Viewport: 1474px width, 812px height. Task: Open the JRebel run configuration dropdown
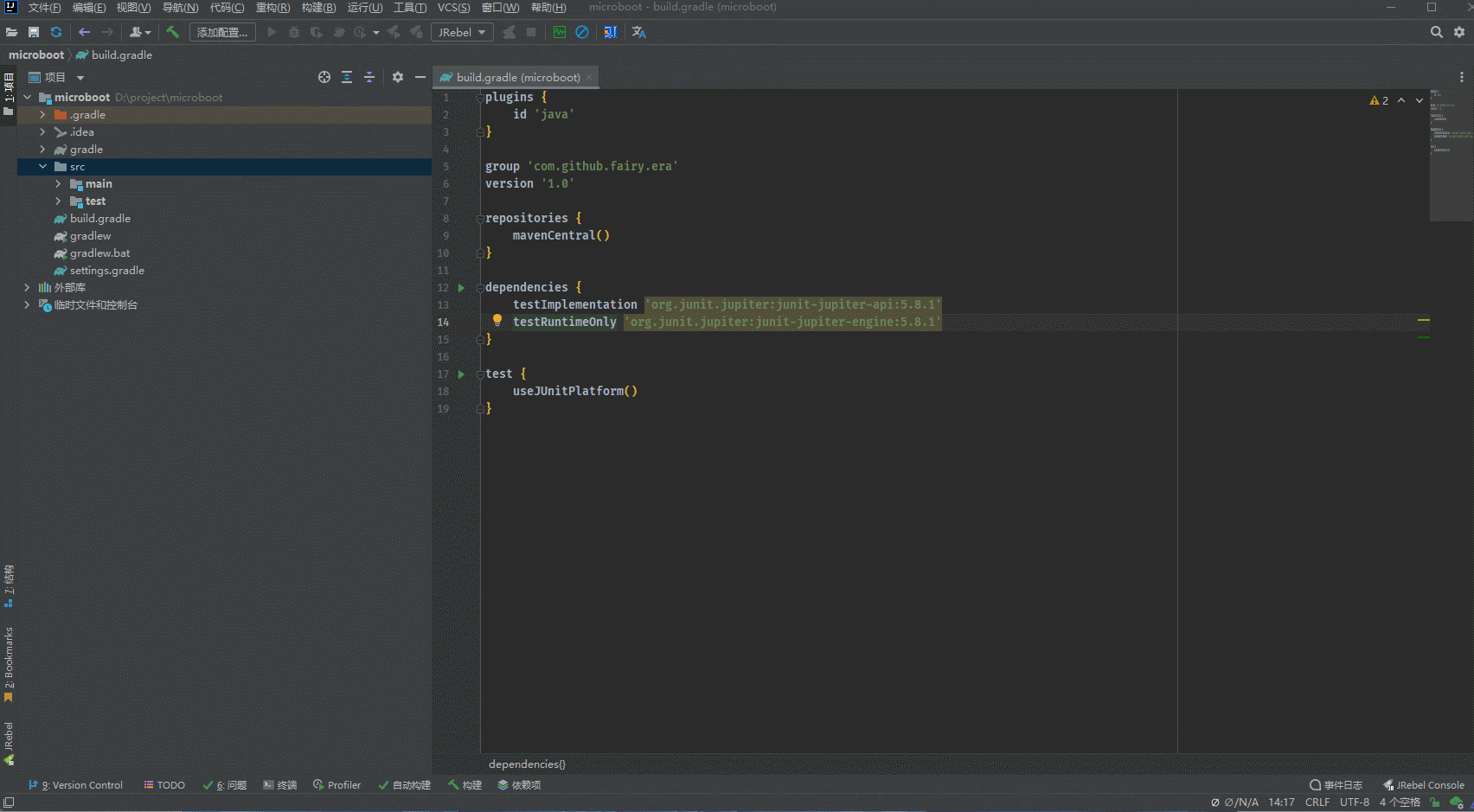click(x=462, y=32)
